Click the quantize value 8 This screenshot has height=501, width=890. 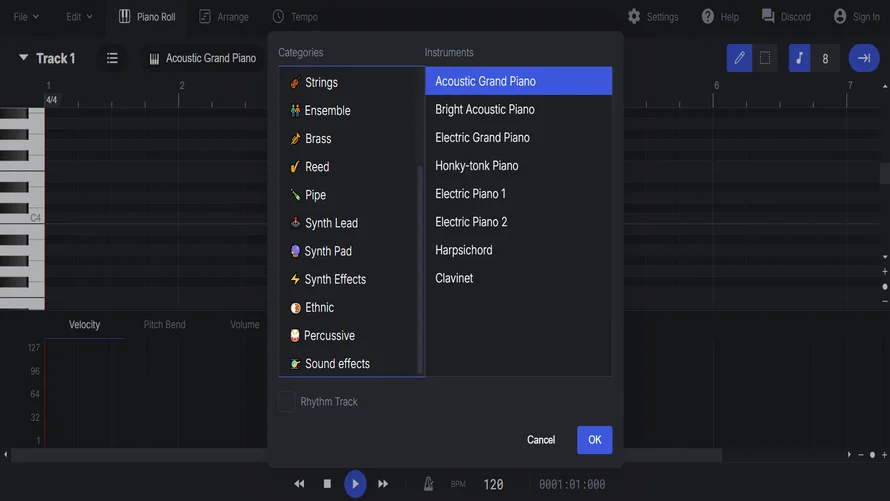coord(825,58)
